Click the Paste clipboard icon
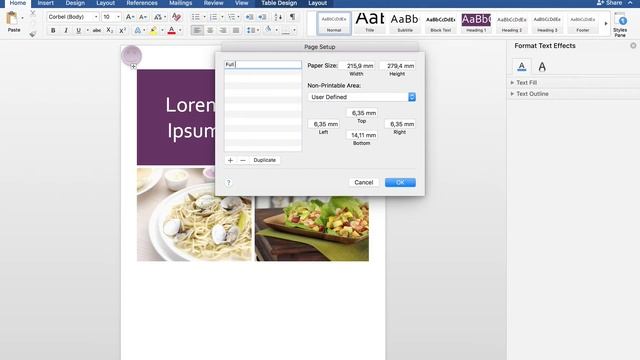 coord(12,19)
